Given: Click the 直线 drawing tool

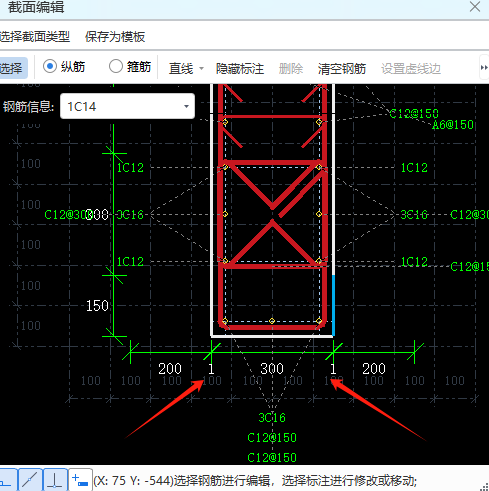Looking at the screenshot, I should click(x=181, y=69).
